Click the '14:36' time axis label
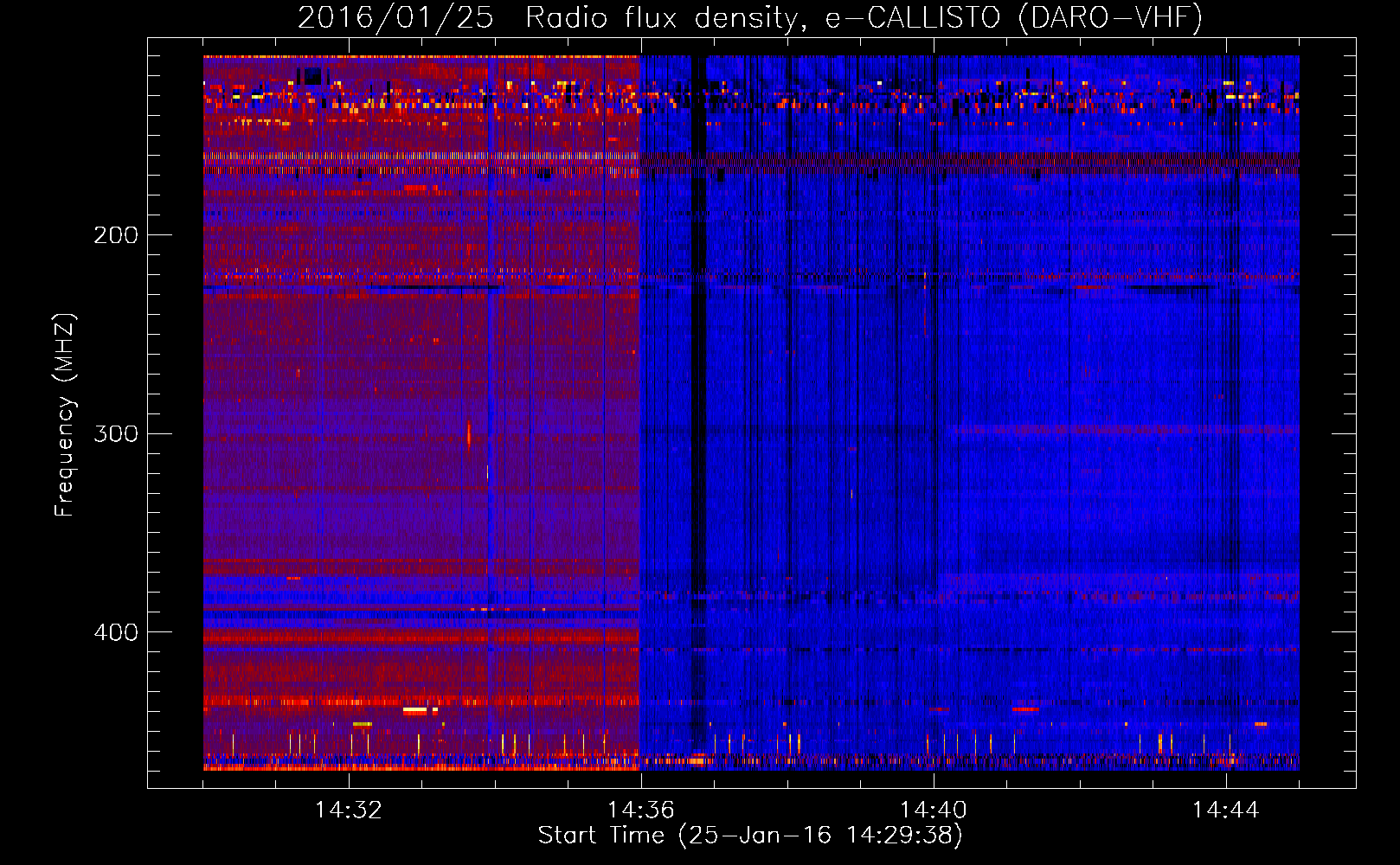The image size is (1400, 865). pos(641,811)
